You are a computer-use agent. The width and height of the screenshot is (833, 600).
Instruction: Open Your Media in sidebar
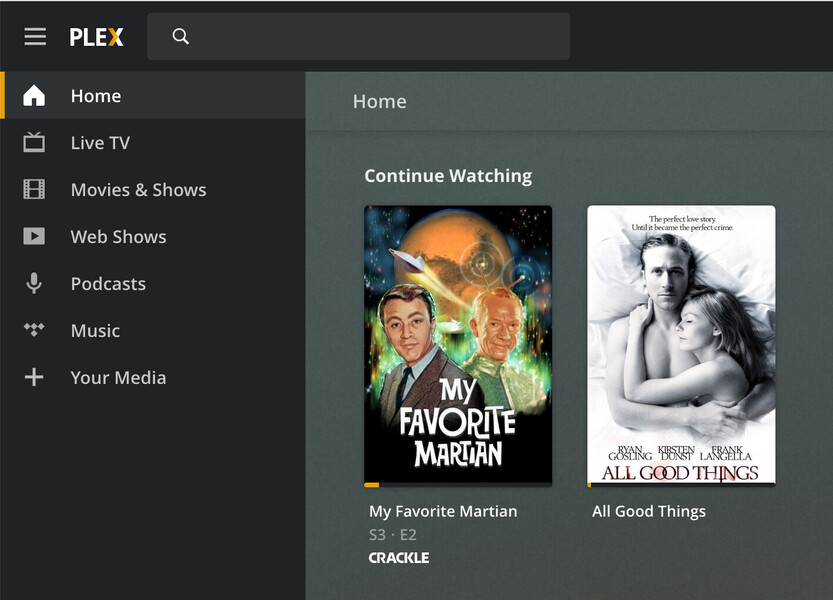coord(153,377)
